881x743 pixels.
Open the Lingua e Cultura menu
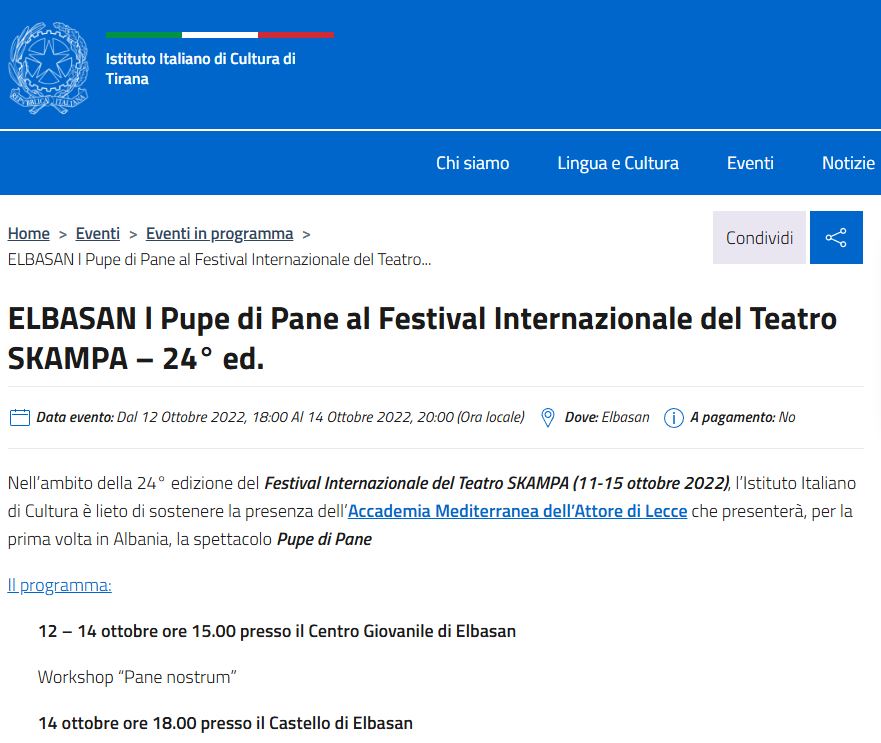(x=617, y=163)
